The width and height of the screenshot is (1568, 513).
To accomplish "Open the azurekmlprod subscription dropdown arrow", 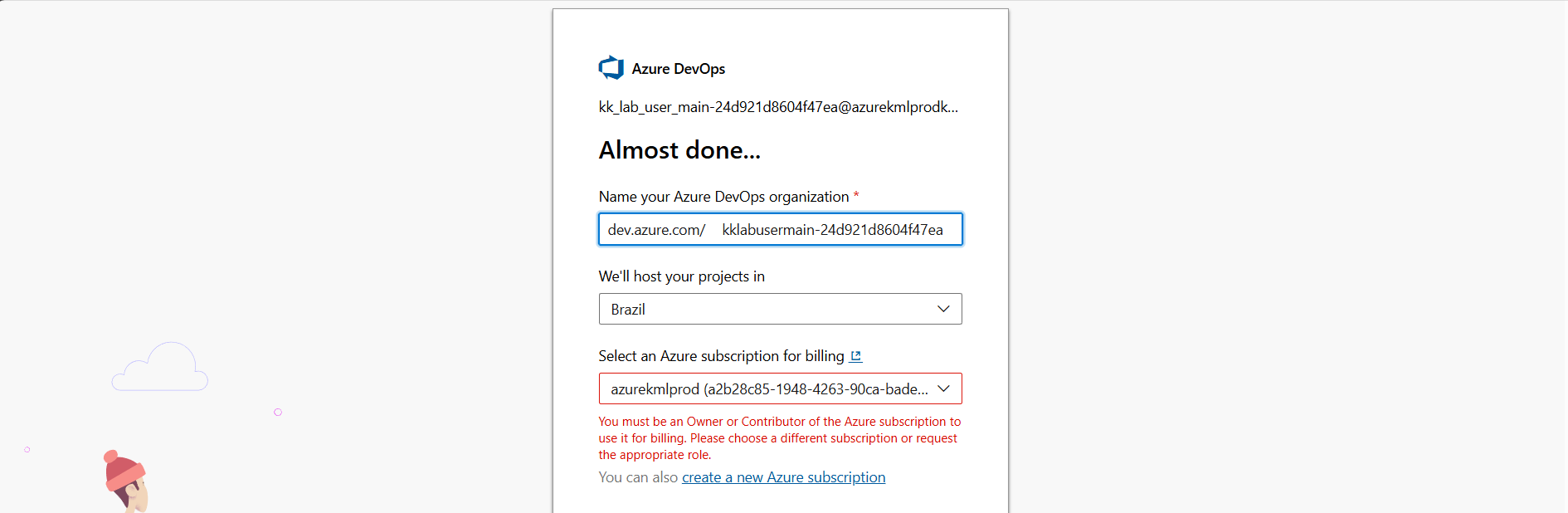I will tap(943, 388).
